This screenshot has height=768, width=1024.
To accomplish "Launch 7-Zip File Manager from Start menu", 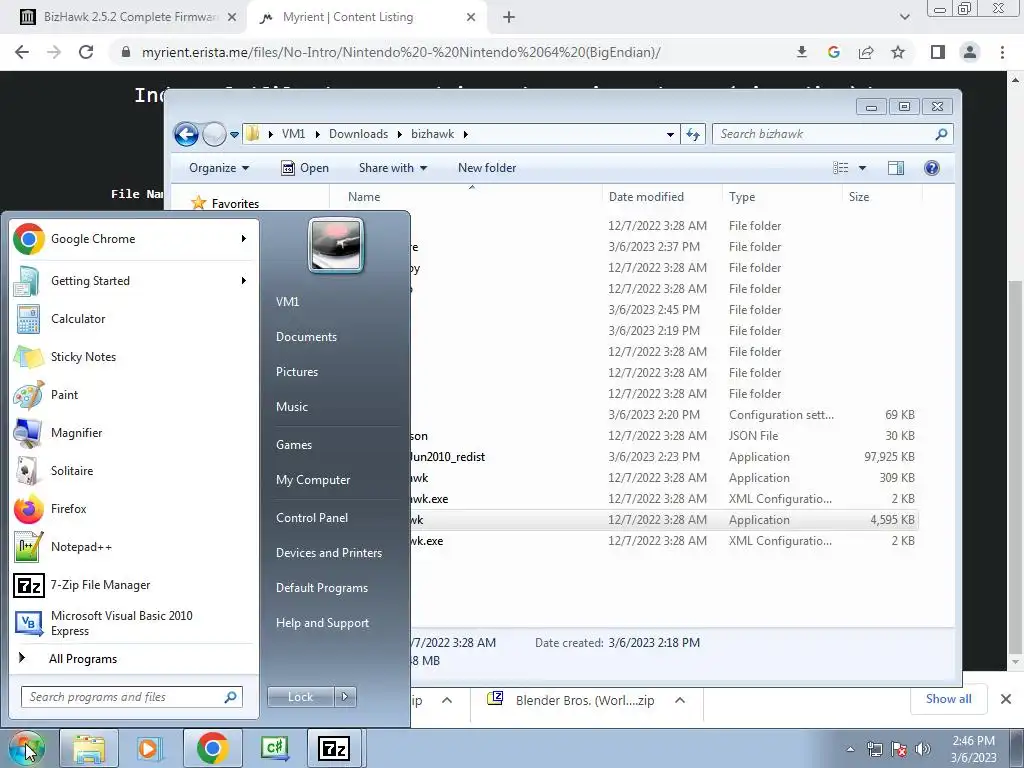I will pyautogui.click(x=131, y=584).
